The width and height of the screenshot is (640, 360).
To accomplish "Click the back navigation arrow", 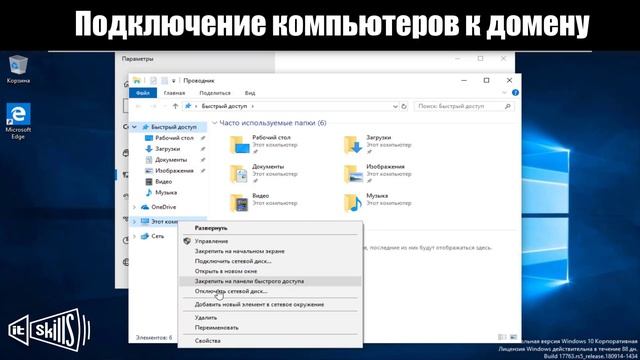I will point(138,106).
